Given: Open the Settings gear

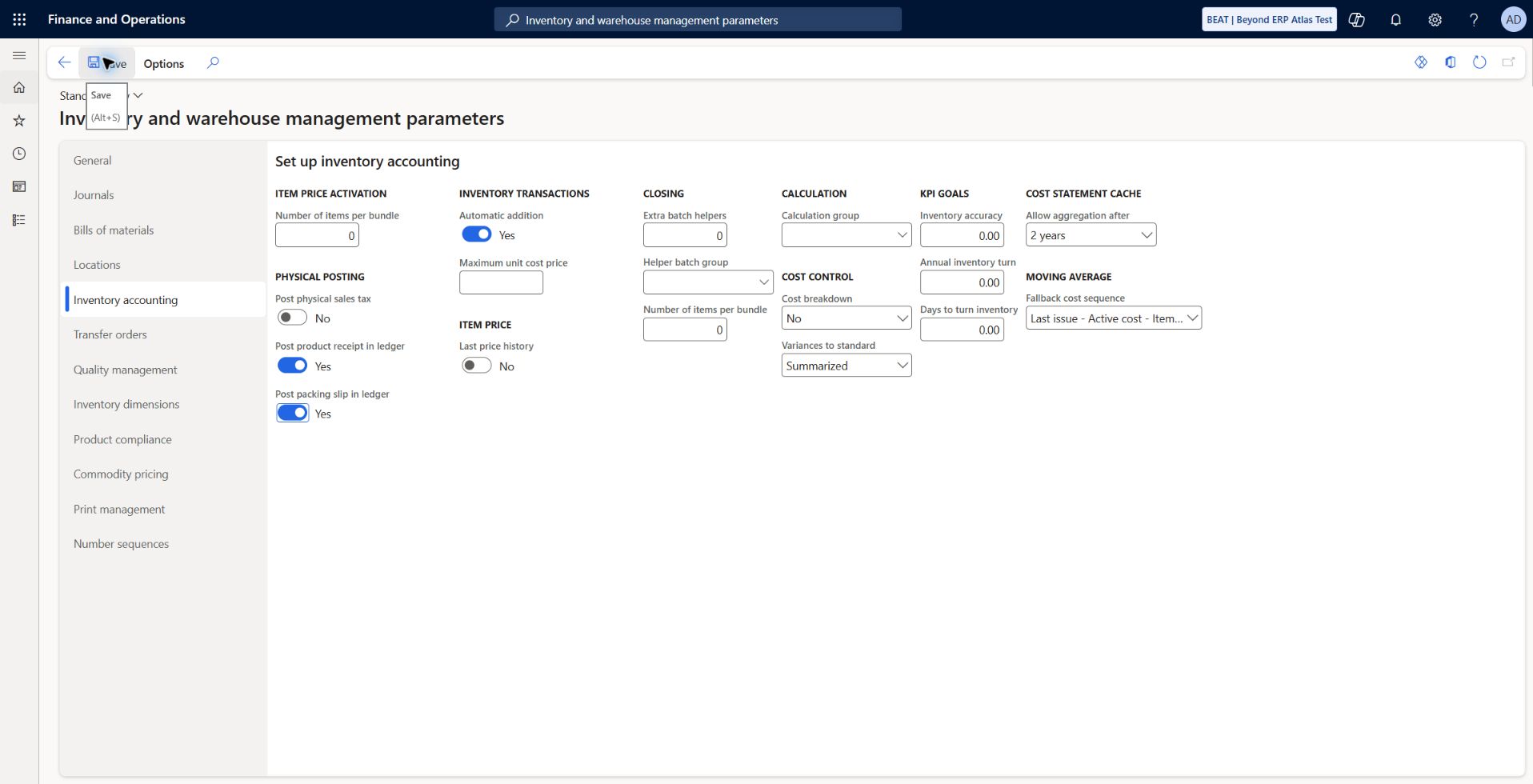Looking at the screenshot, I should (x=1435, y=19).
